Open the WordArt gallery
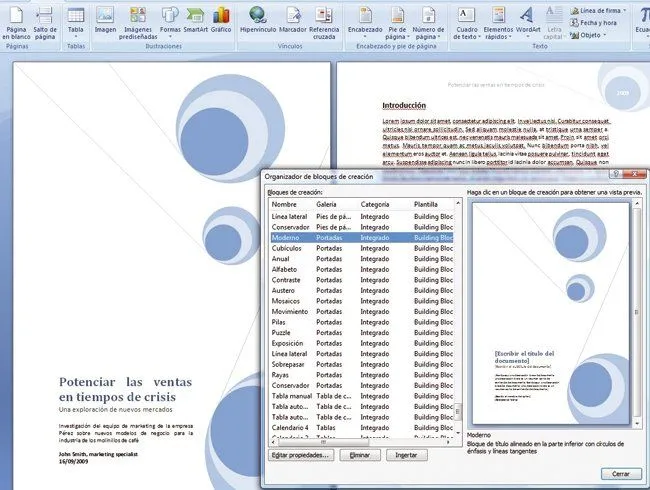This screenshot has height=490, width=650. pyautogui.click(x=528, y=23)
